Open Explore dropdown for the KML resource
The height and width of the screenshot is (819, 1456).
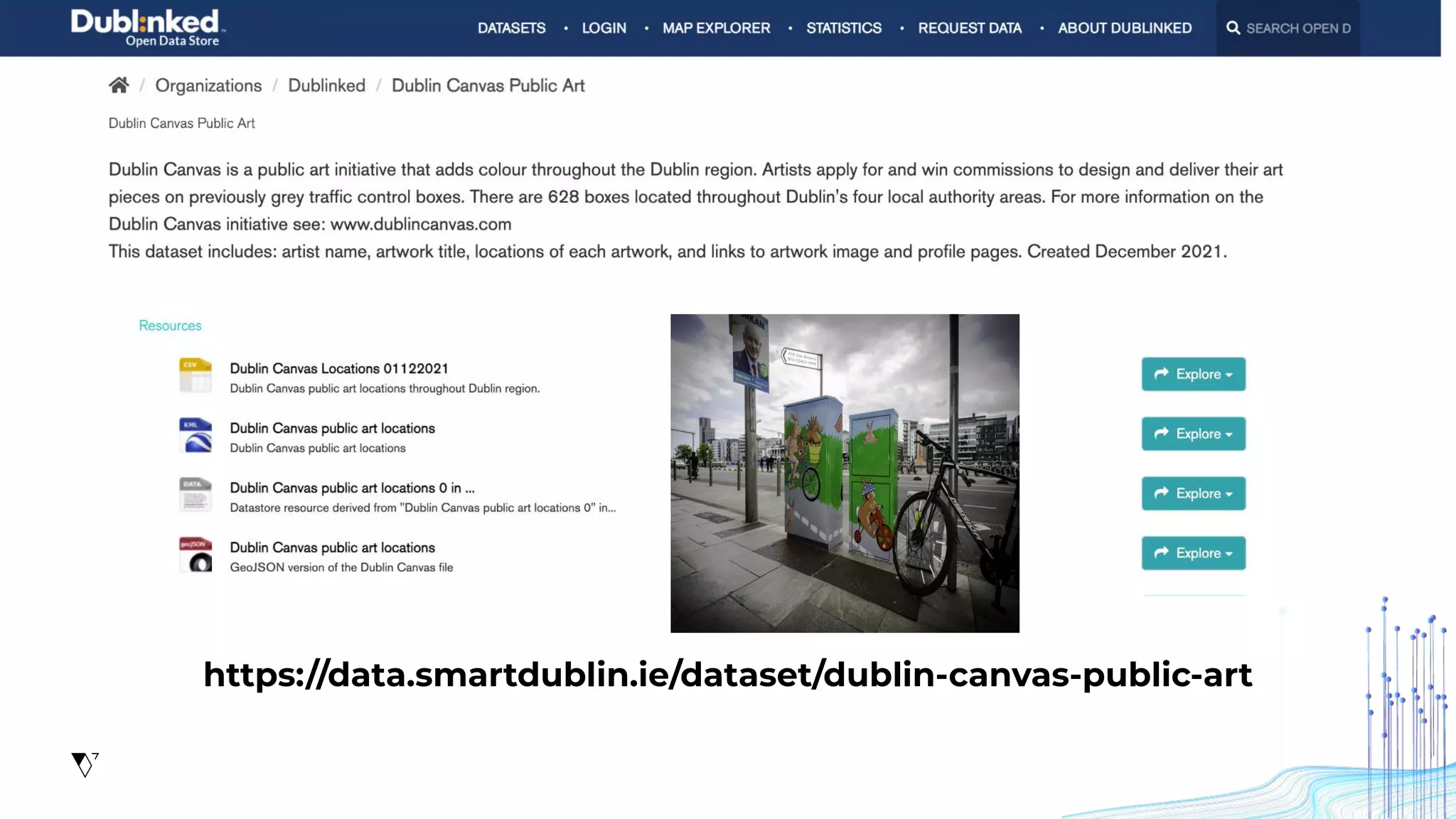pos(1193,434)
